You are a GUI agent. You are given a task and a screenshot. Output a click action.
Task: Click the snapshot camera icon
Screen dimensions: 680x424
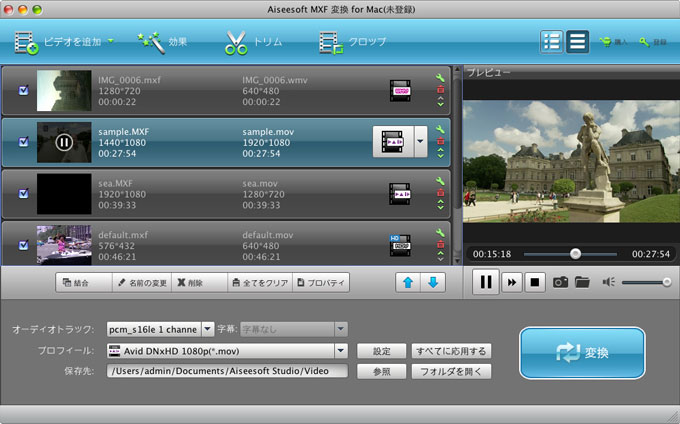[x=561, y=282]
